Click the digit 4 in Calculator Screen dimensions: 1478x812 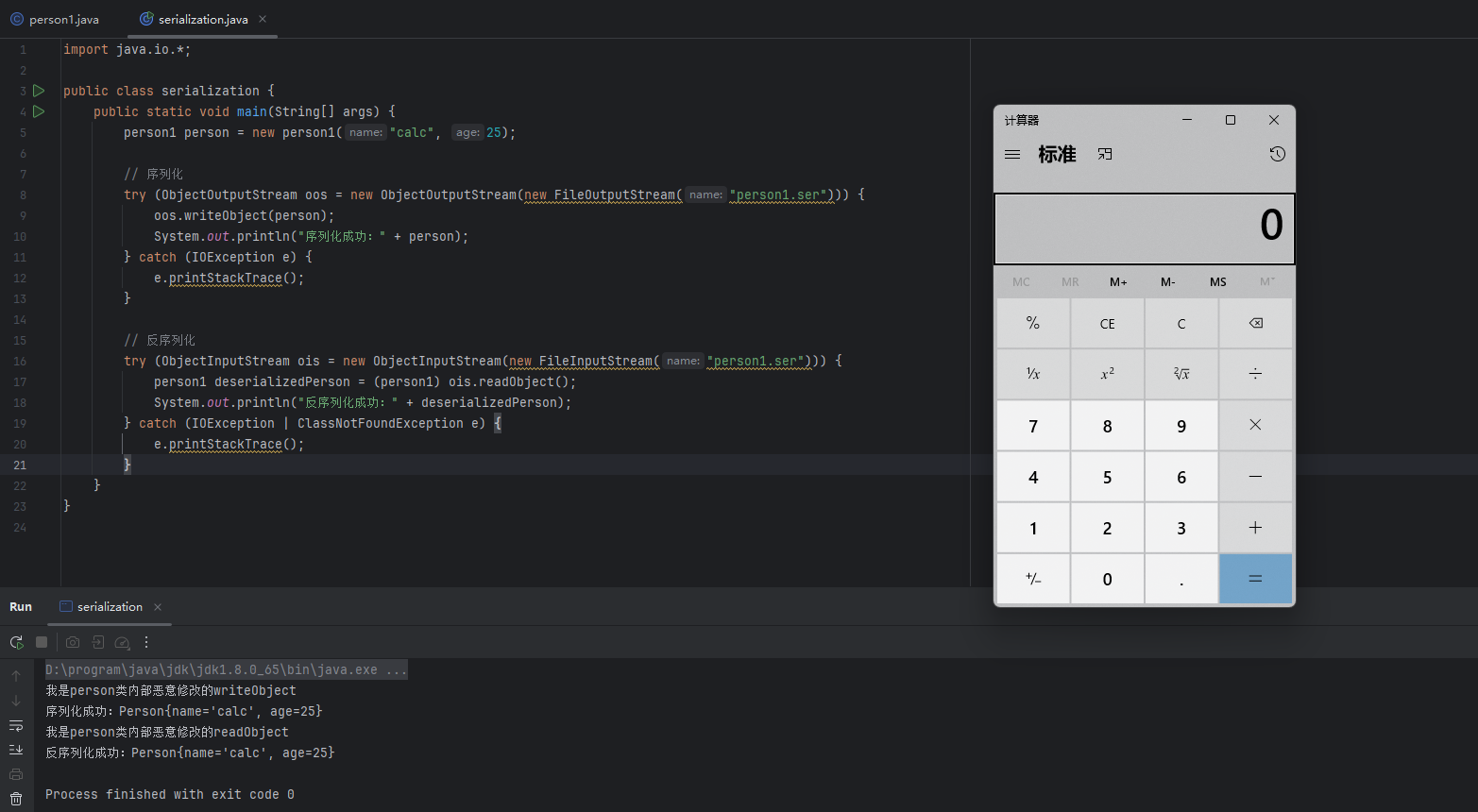tap(1033, 477)
